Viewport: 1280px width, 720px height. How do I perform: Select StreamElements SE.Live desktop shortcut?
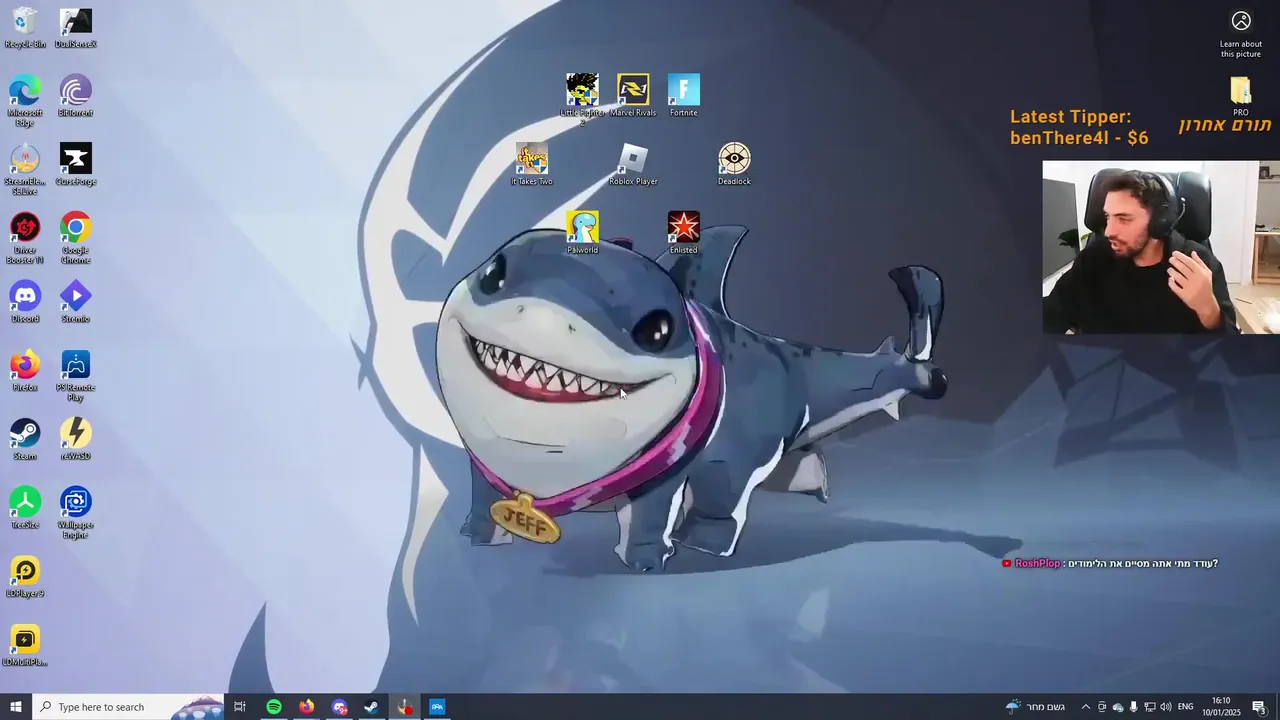25,170
